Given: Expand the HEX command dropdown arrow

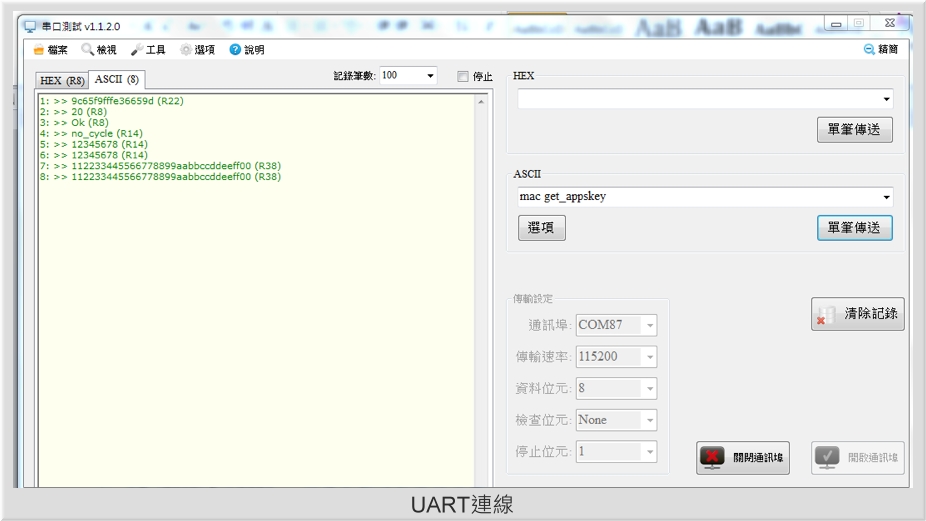Looking at the screenshot, I should [886, 99].
